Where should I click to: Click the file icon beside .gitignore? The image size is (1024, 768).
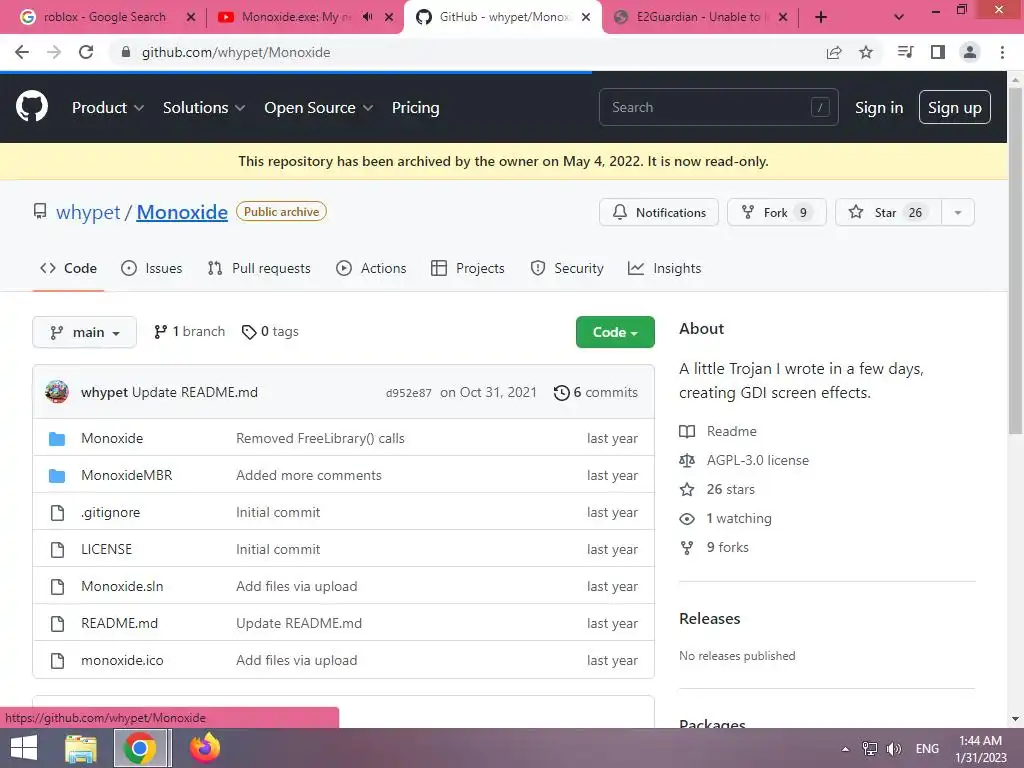coord(57,513)
